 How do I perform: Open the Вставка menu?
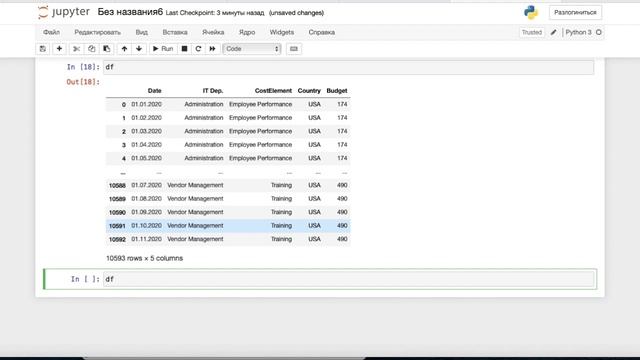(175, 32)
